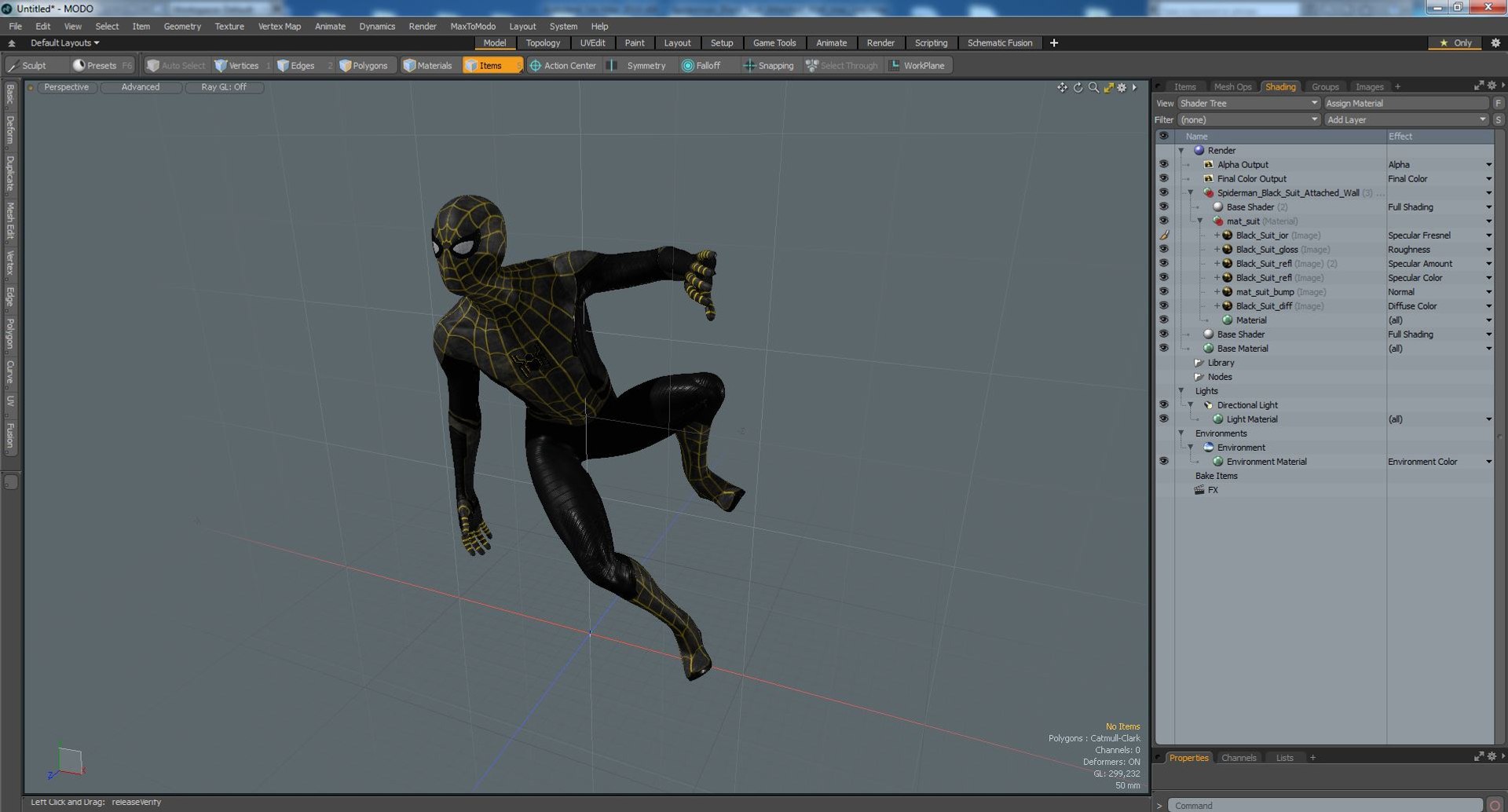This screenshot has height=812, width=1508.
Task: Open the viewport settings gear
Action: click(x=1122, y=87)
